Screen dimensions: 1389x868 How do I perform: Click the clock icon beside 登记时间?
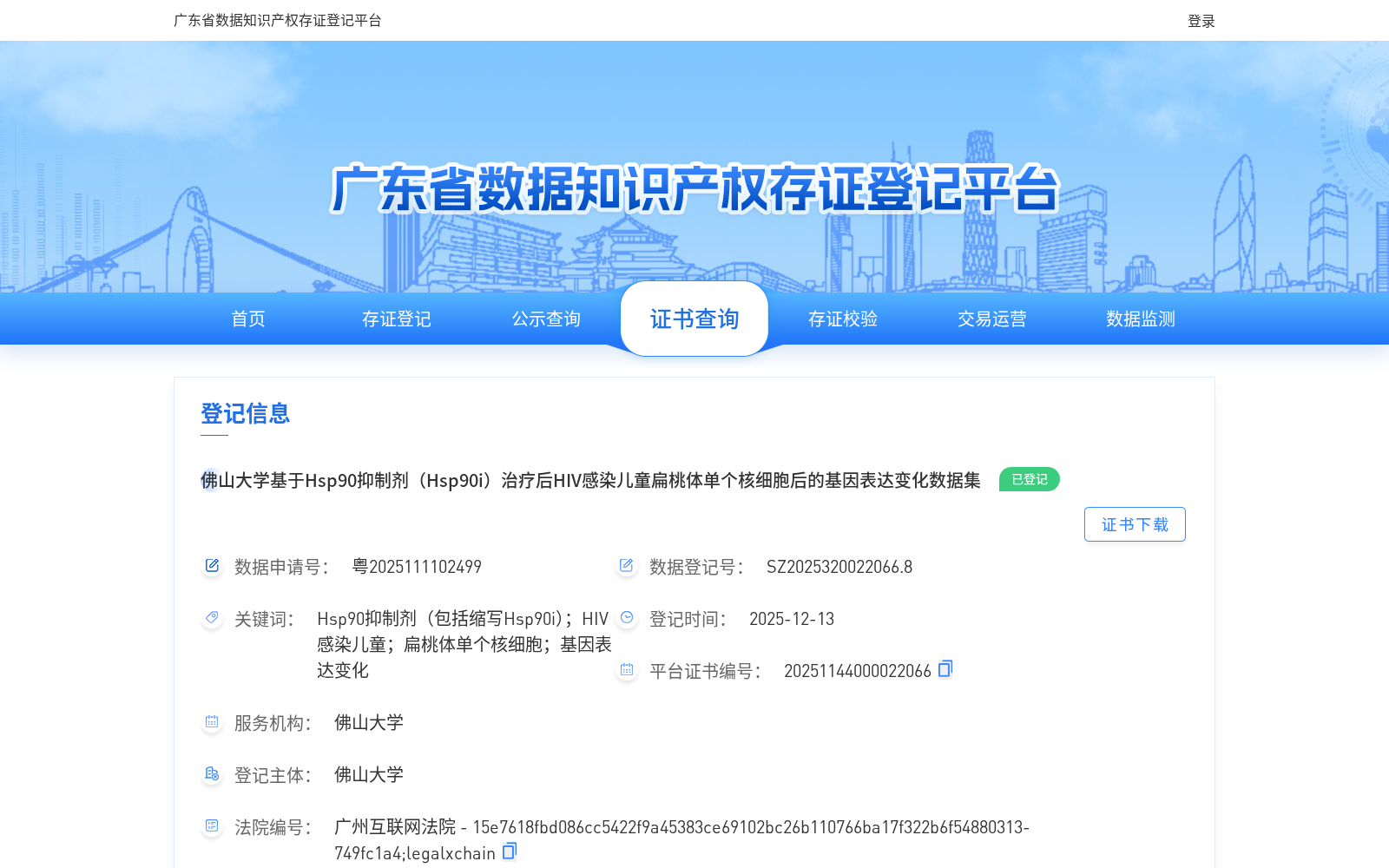627,618
